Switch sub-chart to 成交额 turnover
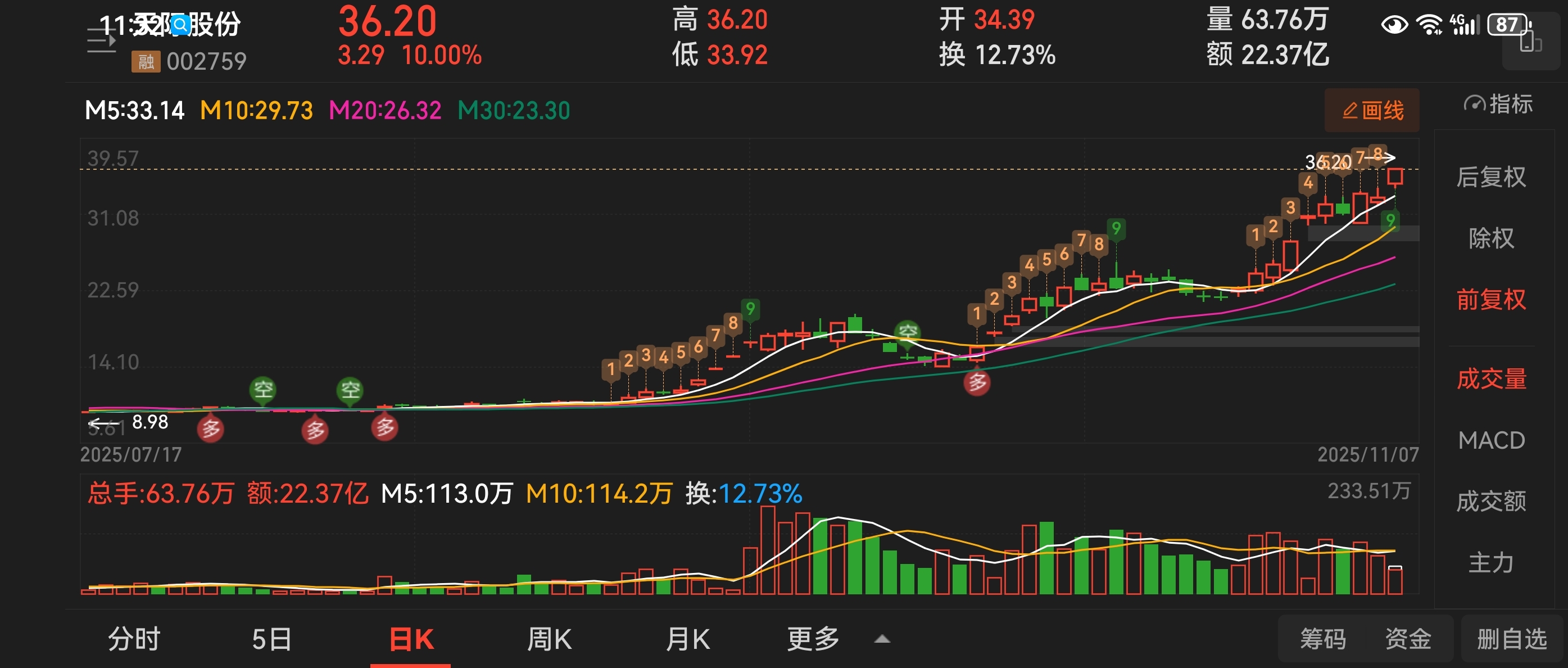 (x=1490, y=501)
